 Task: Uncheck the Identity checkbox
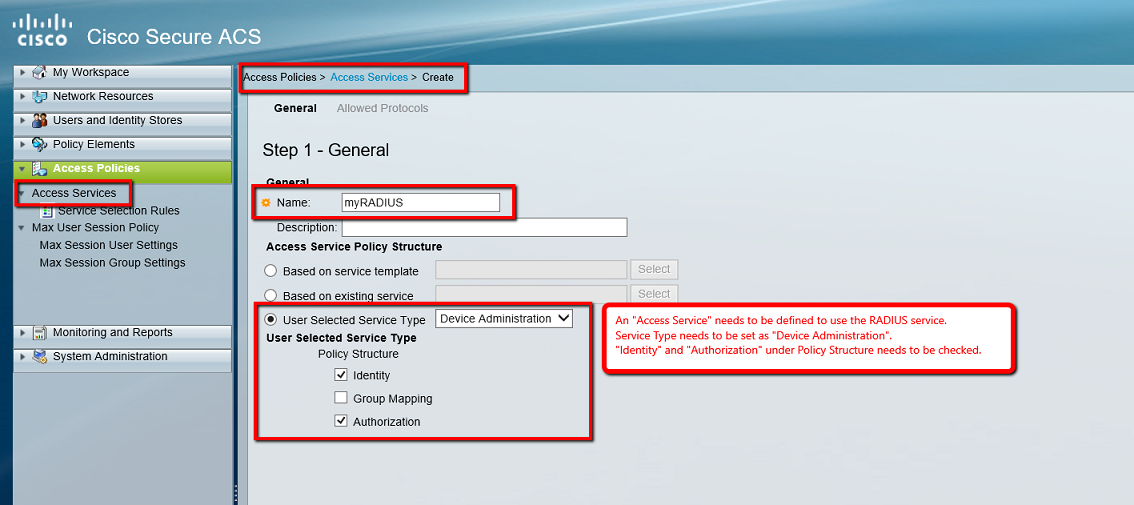click(341, 375)
